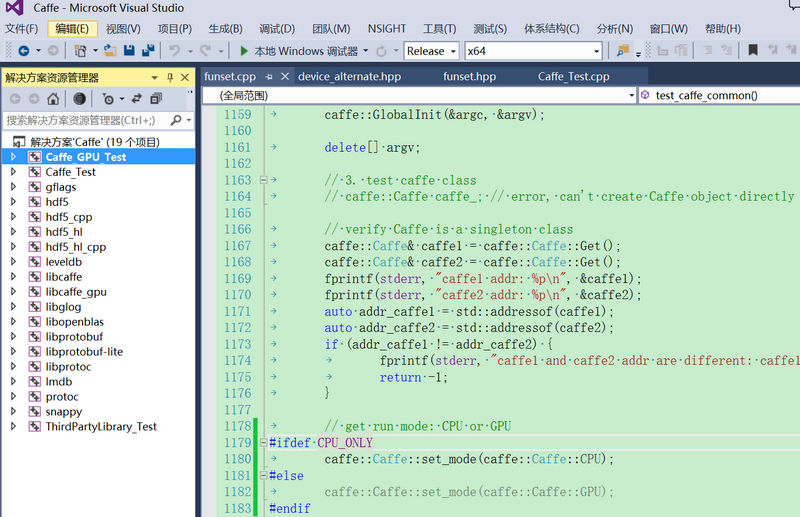Click the Undo arrow icon

click(x=175, y=51)
